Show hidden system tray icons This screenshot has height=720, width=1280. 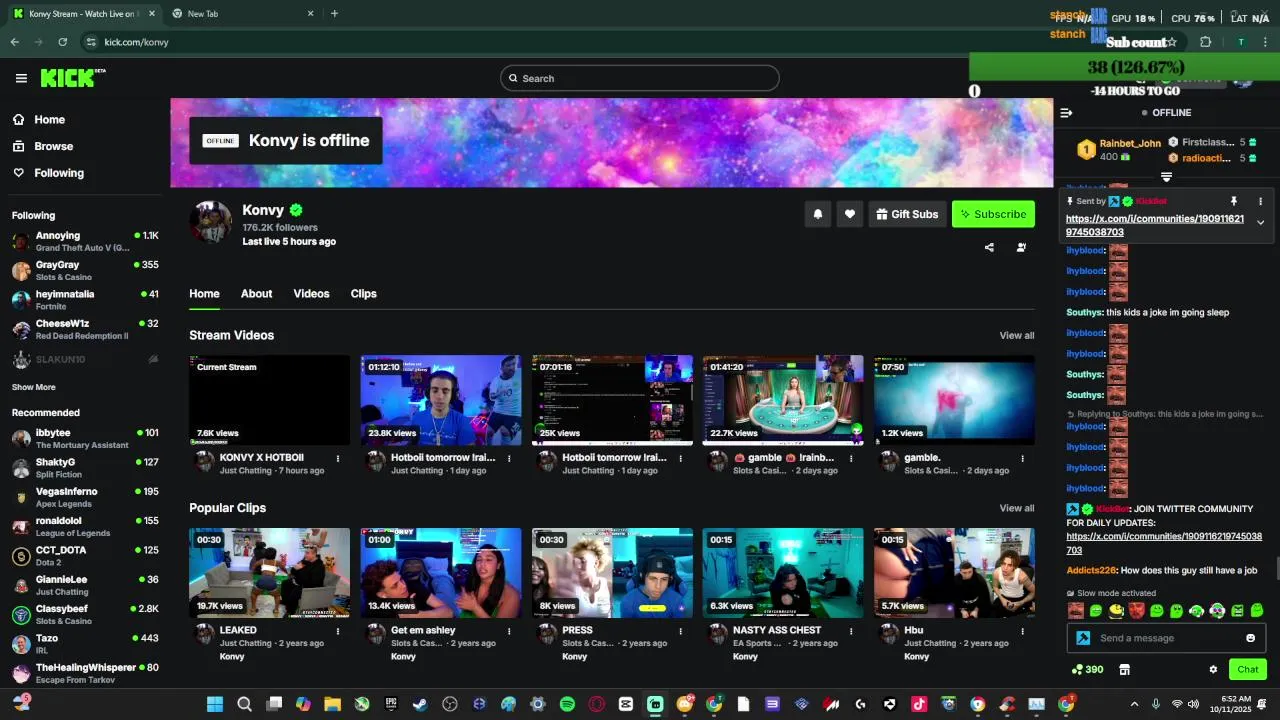click(1134, 704)
